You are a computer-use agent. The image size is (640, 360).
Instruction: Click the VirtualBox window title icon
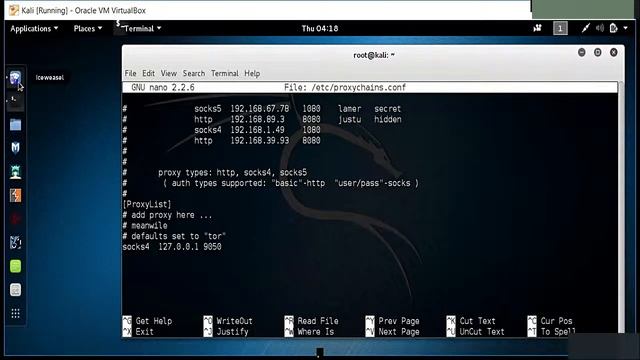(14, 10)
